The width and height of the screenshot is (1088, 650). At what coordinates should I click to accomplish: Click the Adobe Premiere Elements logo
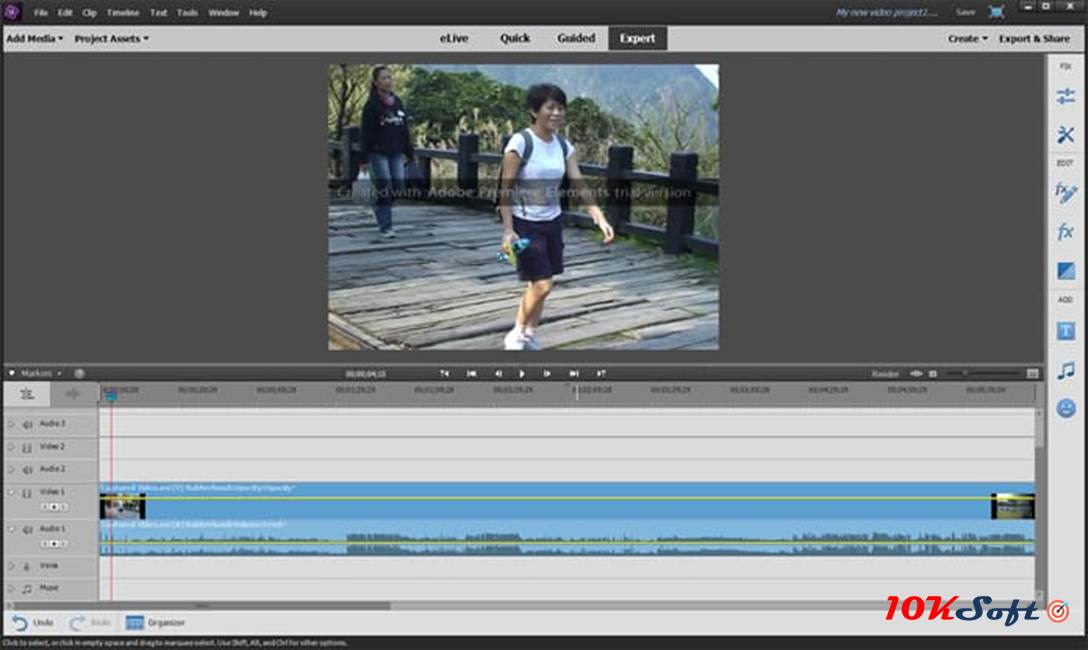(x=12, y=12)
